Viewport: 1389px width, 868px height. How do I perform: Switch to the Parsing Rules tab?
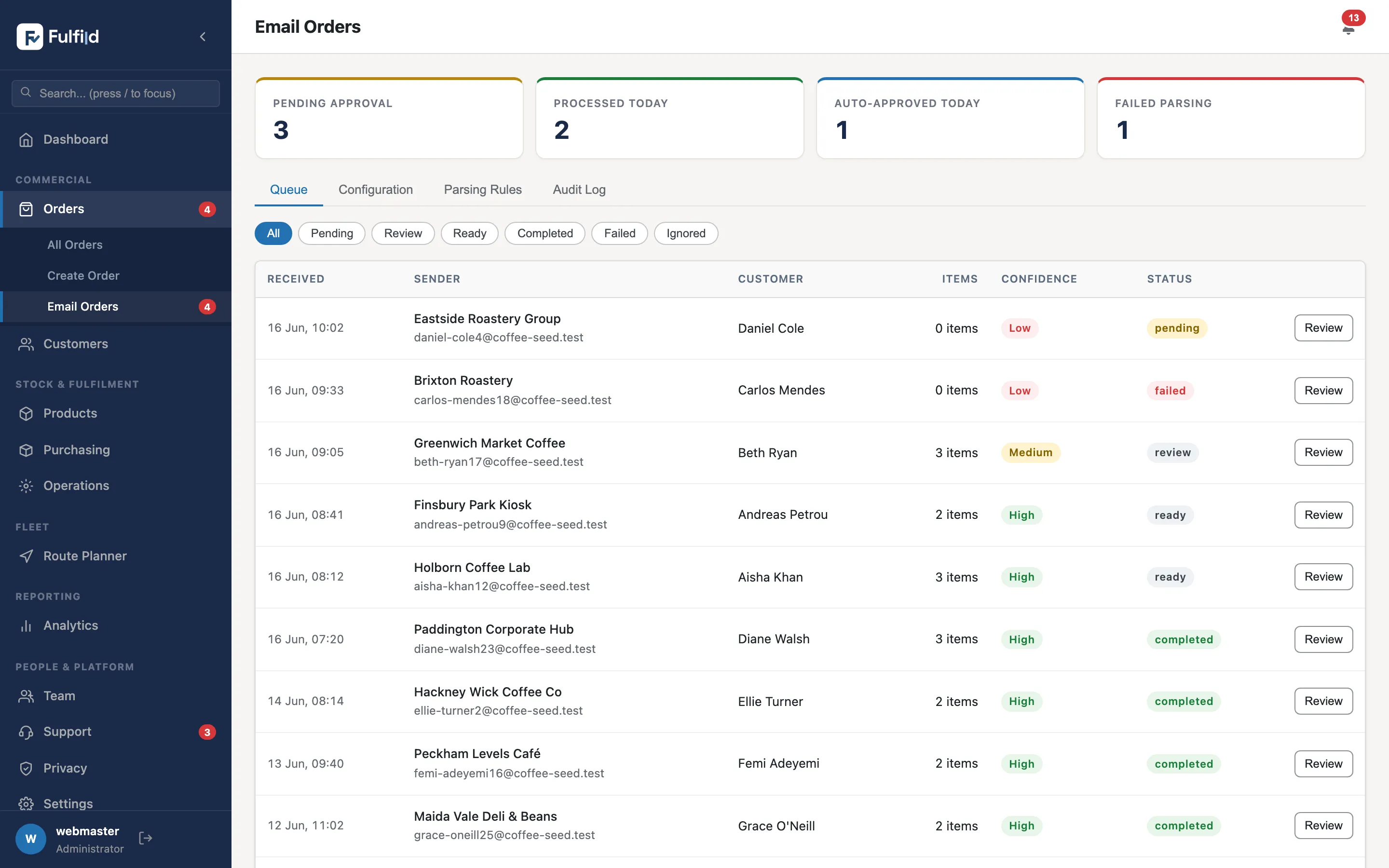(483, 190)
